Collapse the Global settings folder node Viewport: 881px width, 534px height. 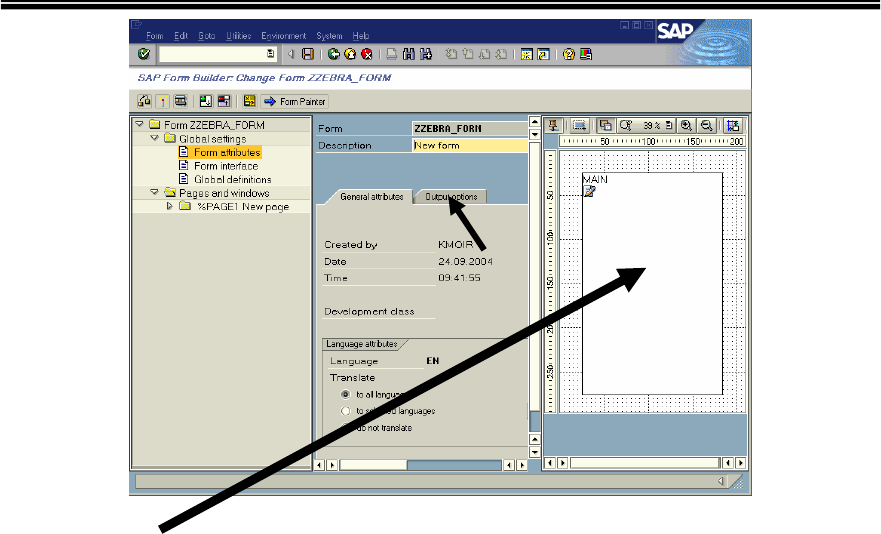pos(155,138)
